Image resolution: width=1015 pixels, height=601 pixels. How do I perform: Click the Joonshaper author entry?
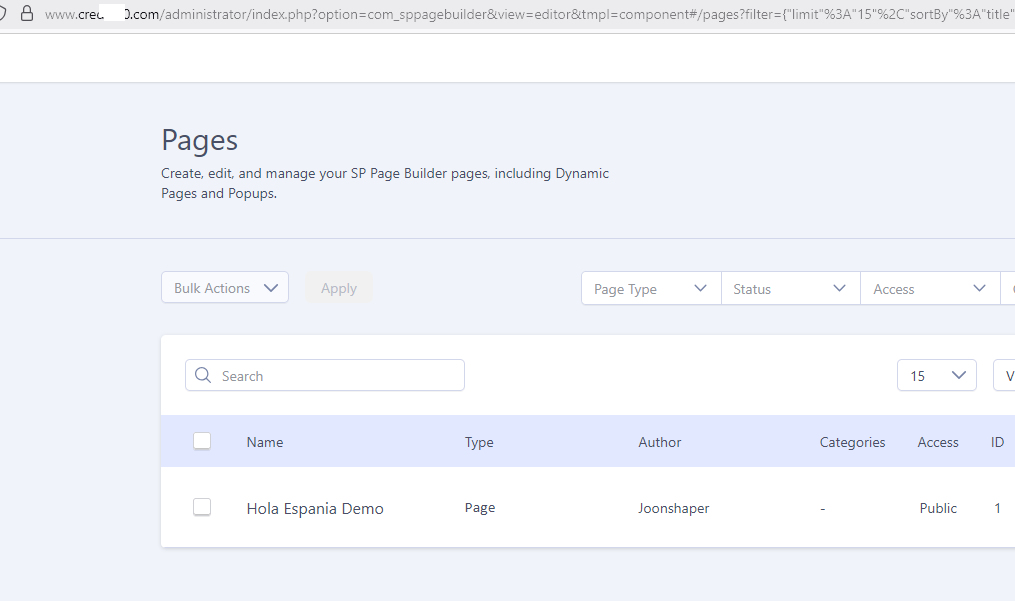(674, 508)
